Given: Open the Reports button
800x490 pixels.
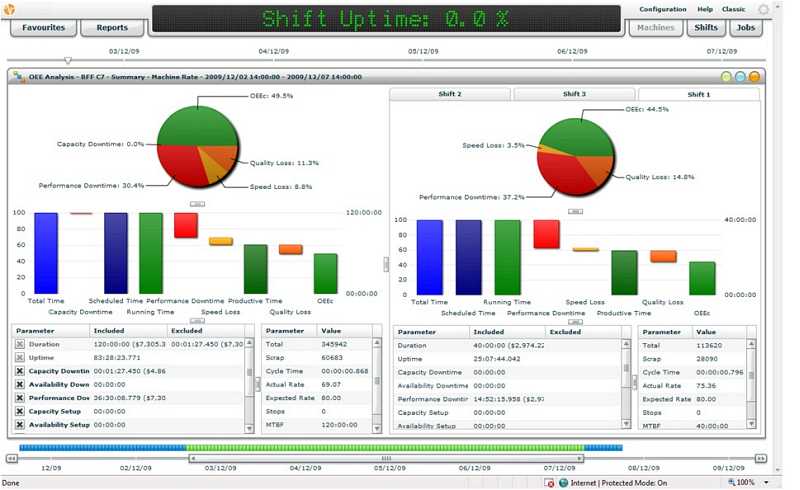Looking at the screenshot, I should [x=112, y=28].
